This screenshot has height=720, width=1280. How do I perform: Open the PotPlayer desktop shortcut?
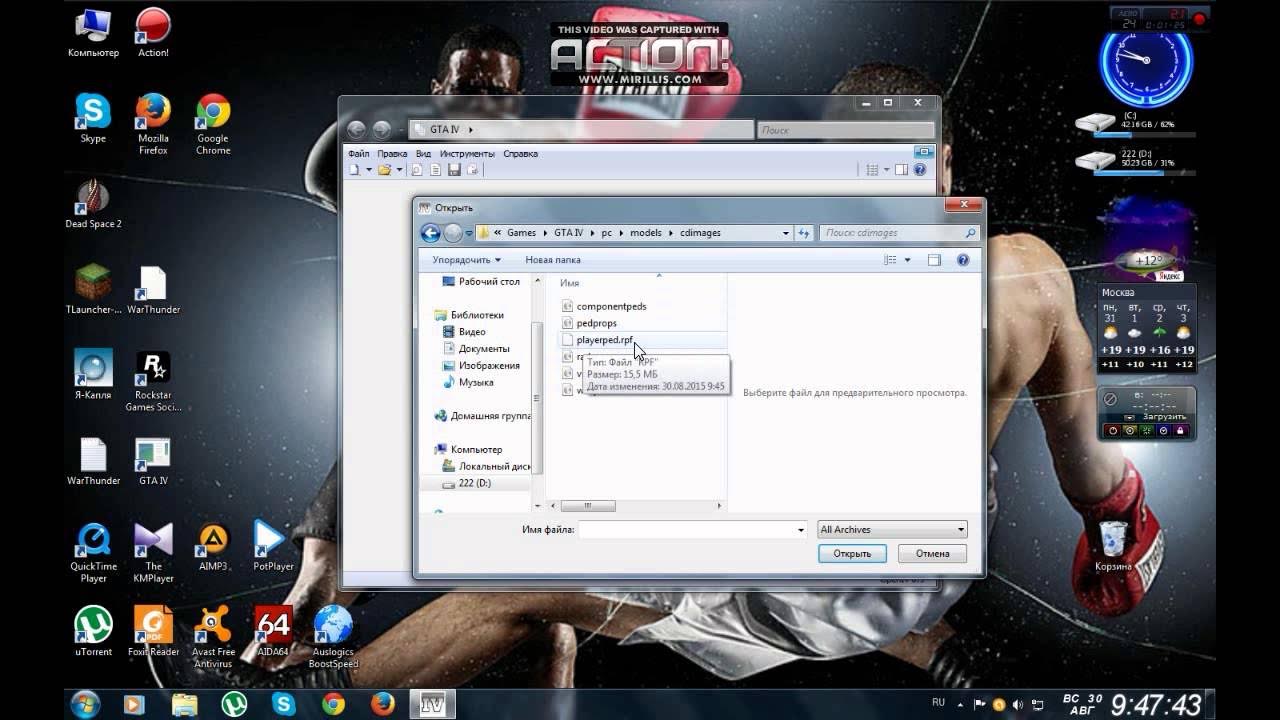273,546
